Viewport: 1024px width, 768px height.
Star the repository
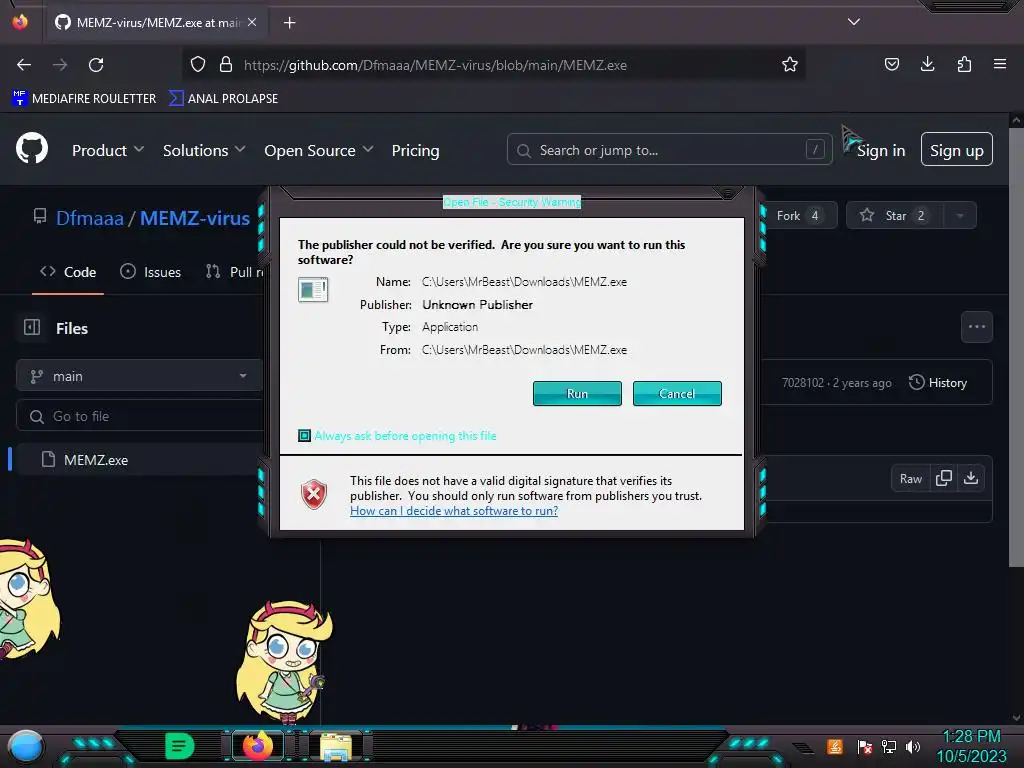[x=895, y=216]
